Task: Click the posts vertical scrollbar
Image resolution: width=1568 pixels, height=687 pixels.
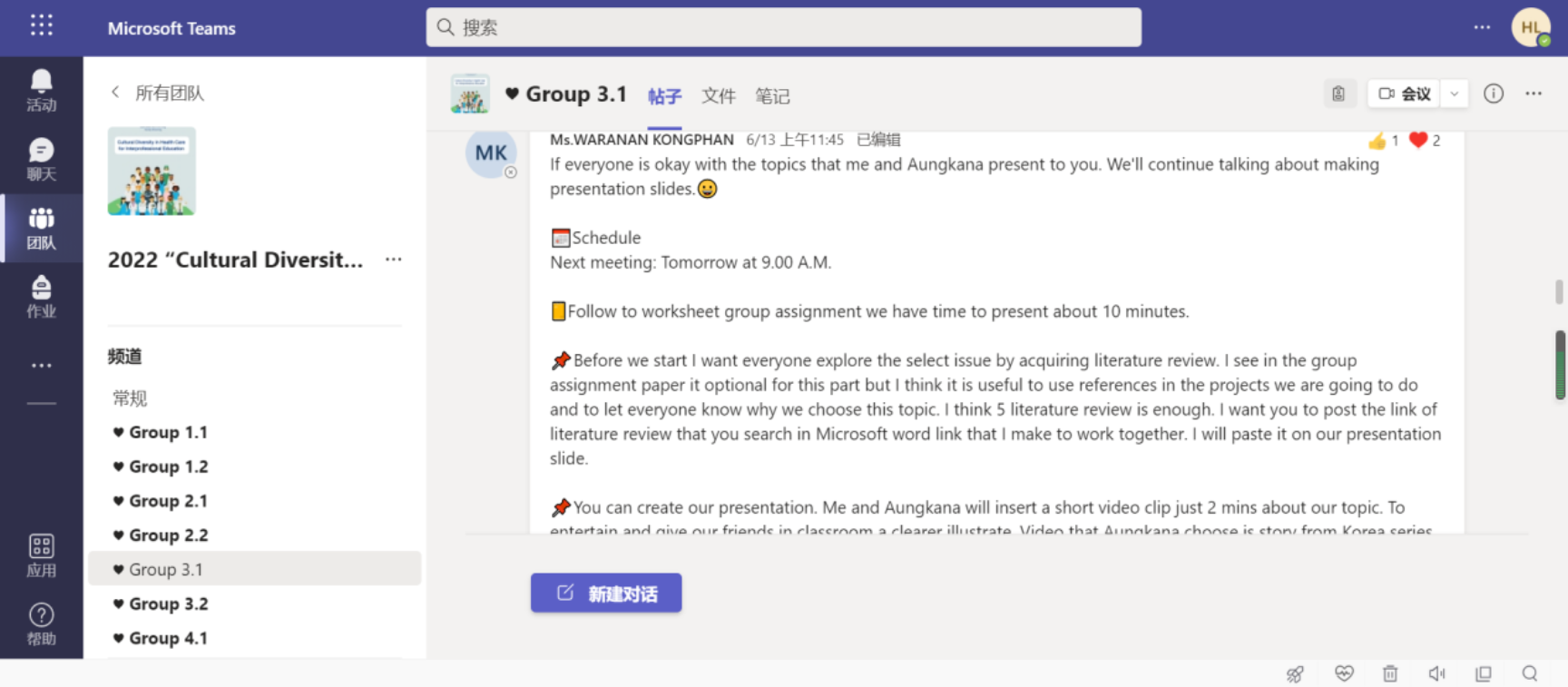Action: (x=1560, y=363)
